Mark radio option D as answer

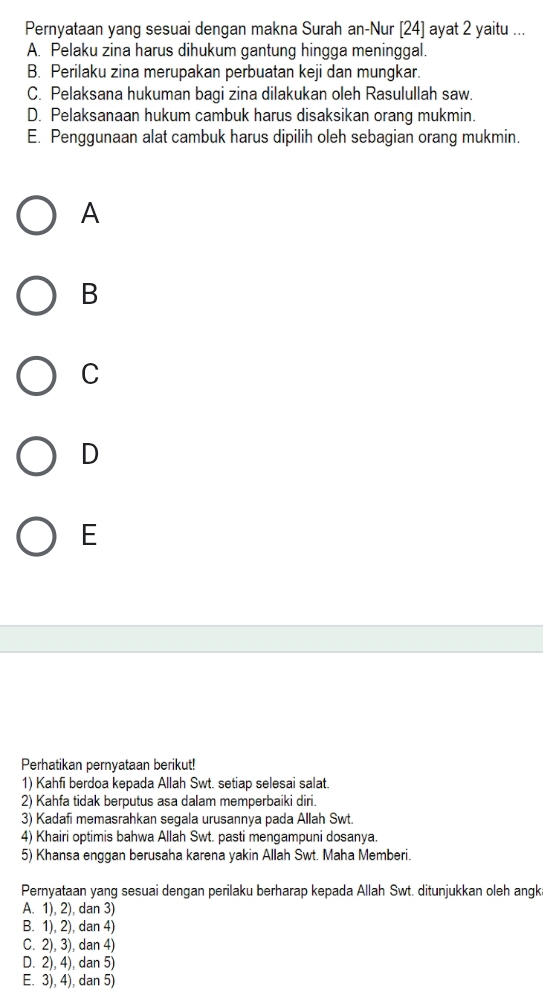(x=36, y=456)
